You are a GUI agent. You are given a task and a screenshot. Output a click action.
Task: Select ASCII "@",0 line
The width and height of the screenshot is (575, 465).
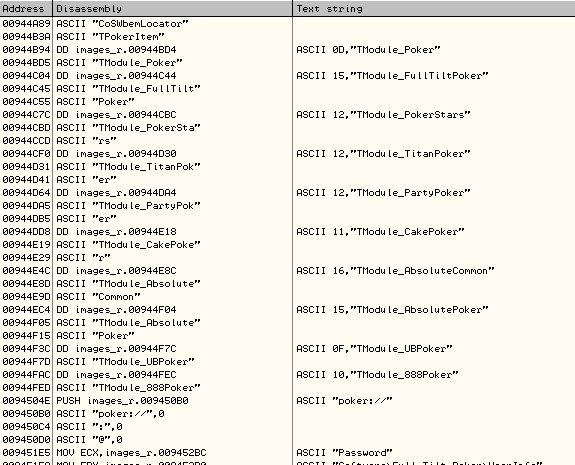[x=89, y=440]
